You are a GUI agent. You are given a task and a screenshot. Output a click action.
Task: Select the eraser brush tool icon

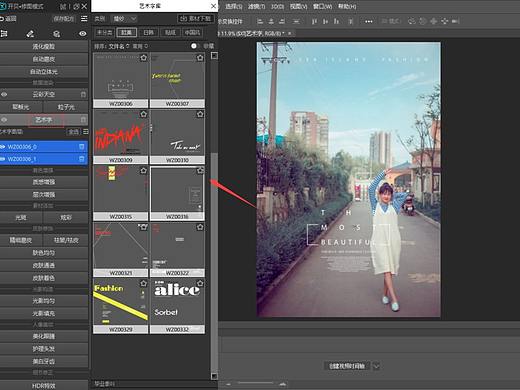30,34
